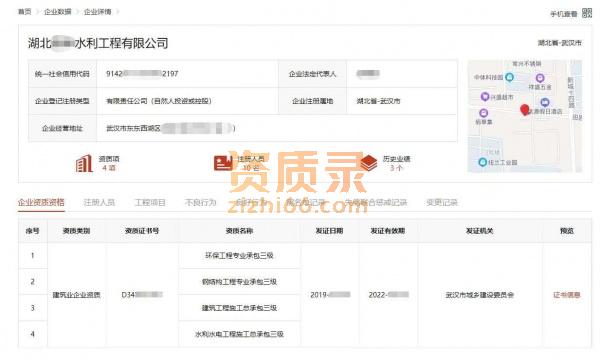This screenshot has width=600, height=360.
Task: Click the 钢结构工程专业承包三级 row
Action: click(x=239, y=282)
